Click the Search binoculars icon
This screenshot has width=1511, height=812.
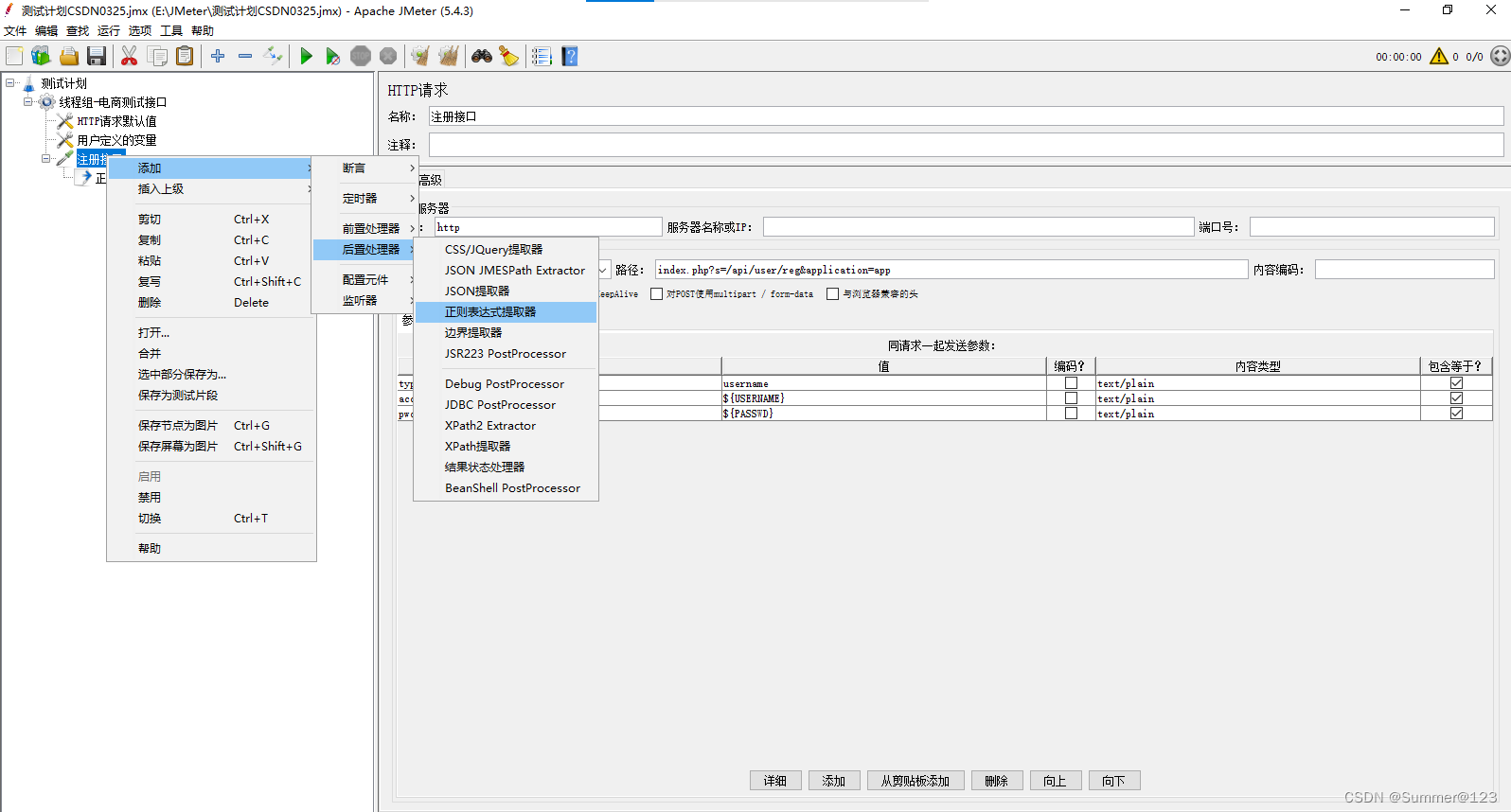coord(482,57)
